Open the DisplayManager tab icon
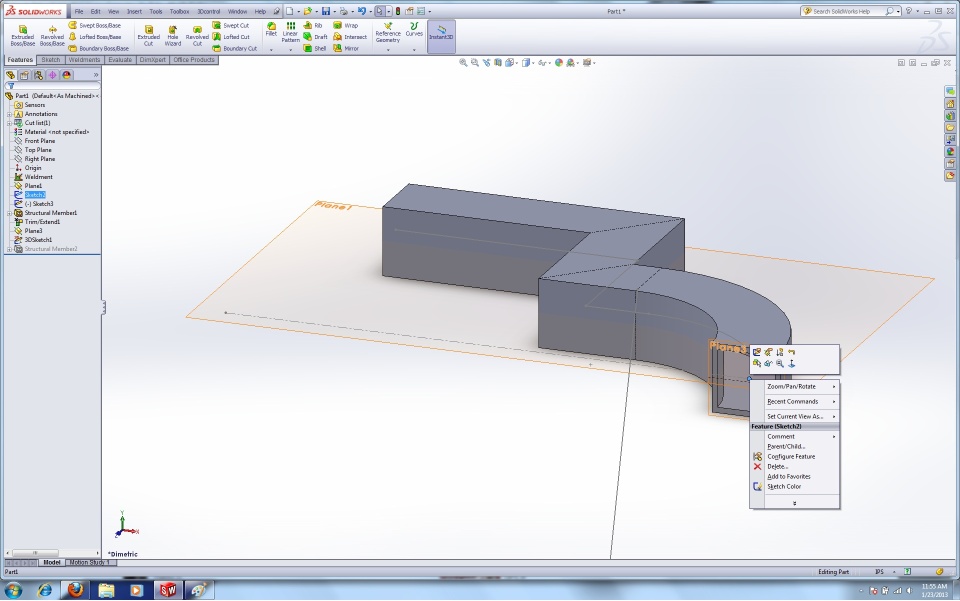Viewport: 960px width, 601px height. tap(67, 75)
